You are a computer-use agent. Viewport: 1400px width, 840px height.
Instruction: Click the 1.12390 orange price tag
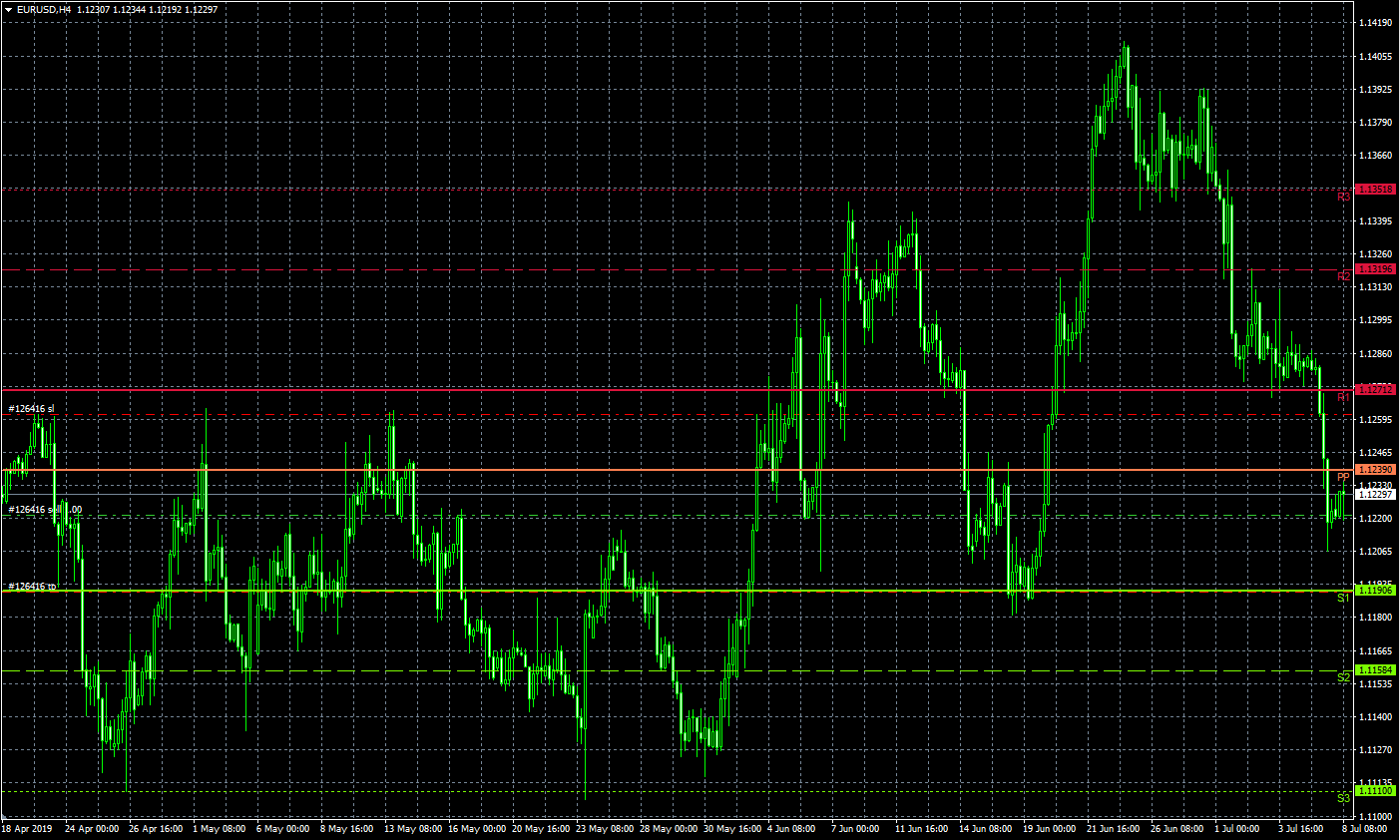click(x=1376, y=470)
